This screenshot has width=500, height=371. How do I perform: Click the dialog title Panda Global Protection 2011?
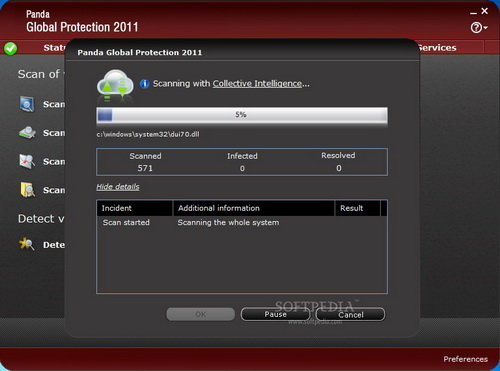[x=140, y=53]
